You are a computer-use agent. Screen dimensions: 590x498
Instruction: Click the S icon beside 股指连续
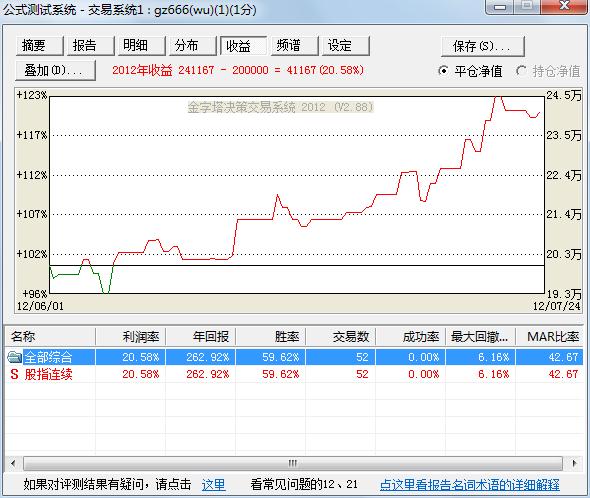(x=14, y=374)
